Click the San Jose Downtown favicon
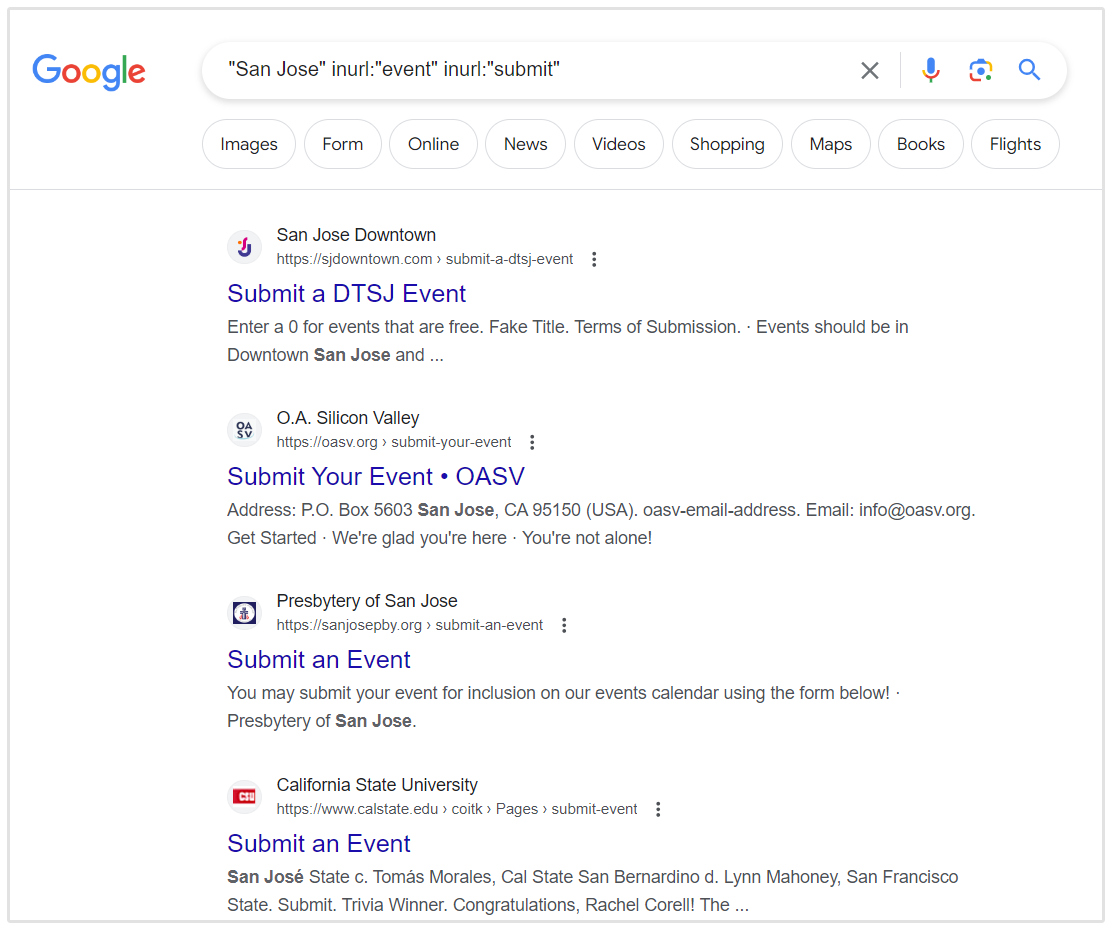 tap(244, 247)
